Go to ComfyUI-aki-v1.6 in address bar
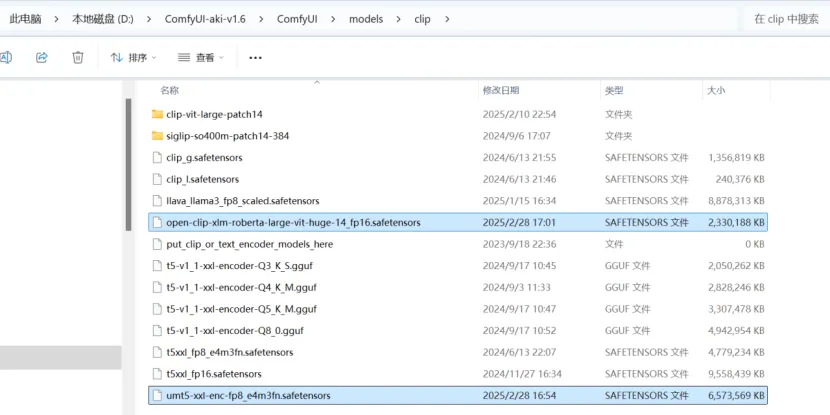This screenshot has width=830, height=415. (205, 19)
